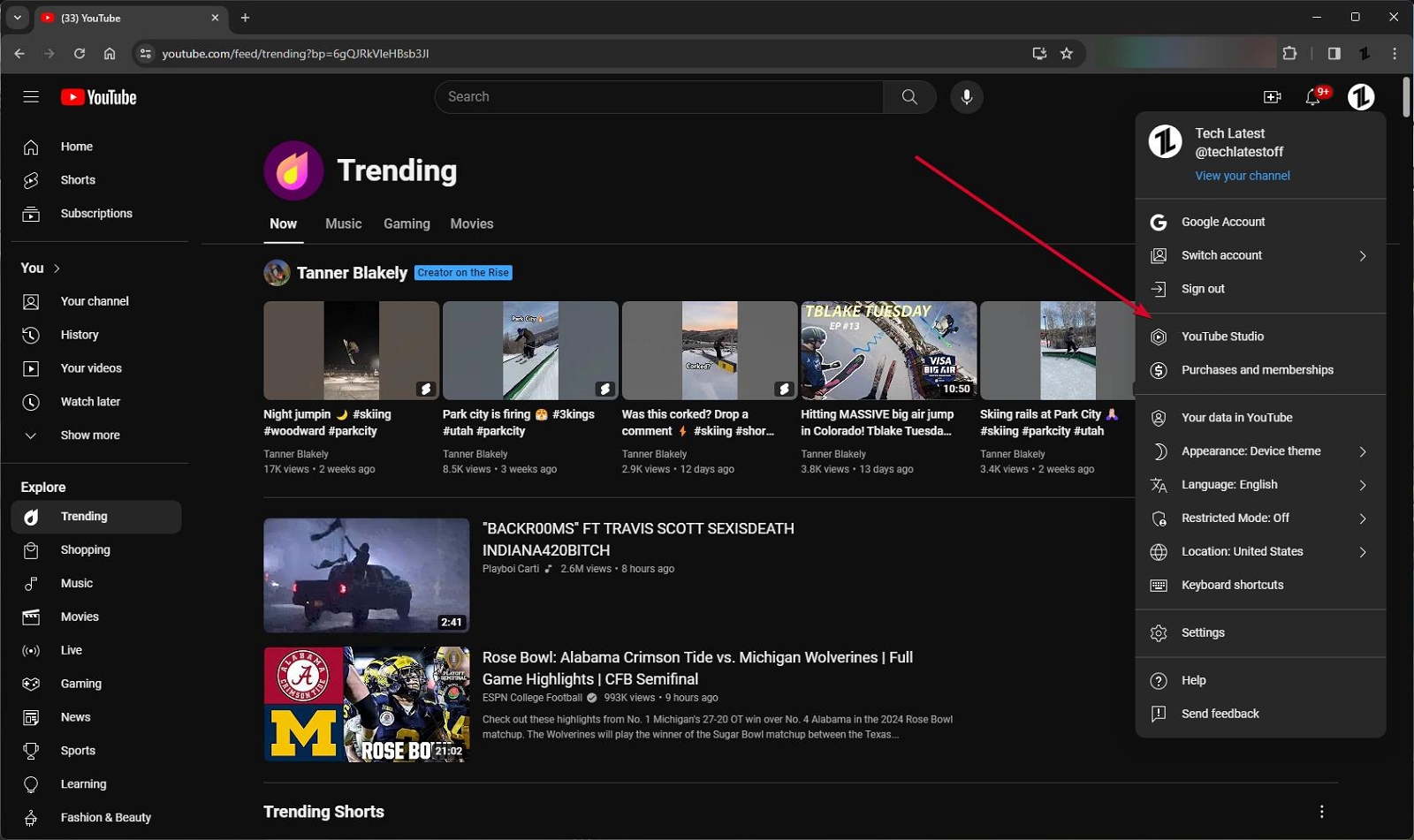Open Night jumpin skiing short thumbnail
1414x840 pixels.
click(351, 351)
